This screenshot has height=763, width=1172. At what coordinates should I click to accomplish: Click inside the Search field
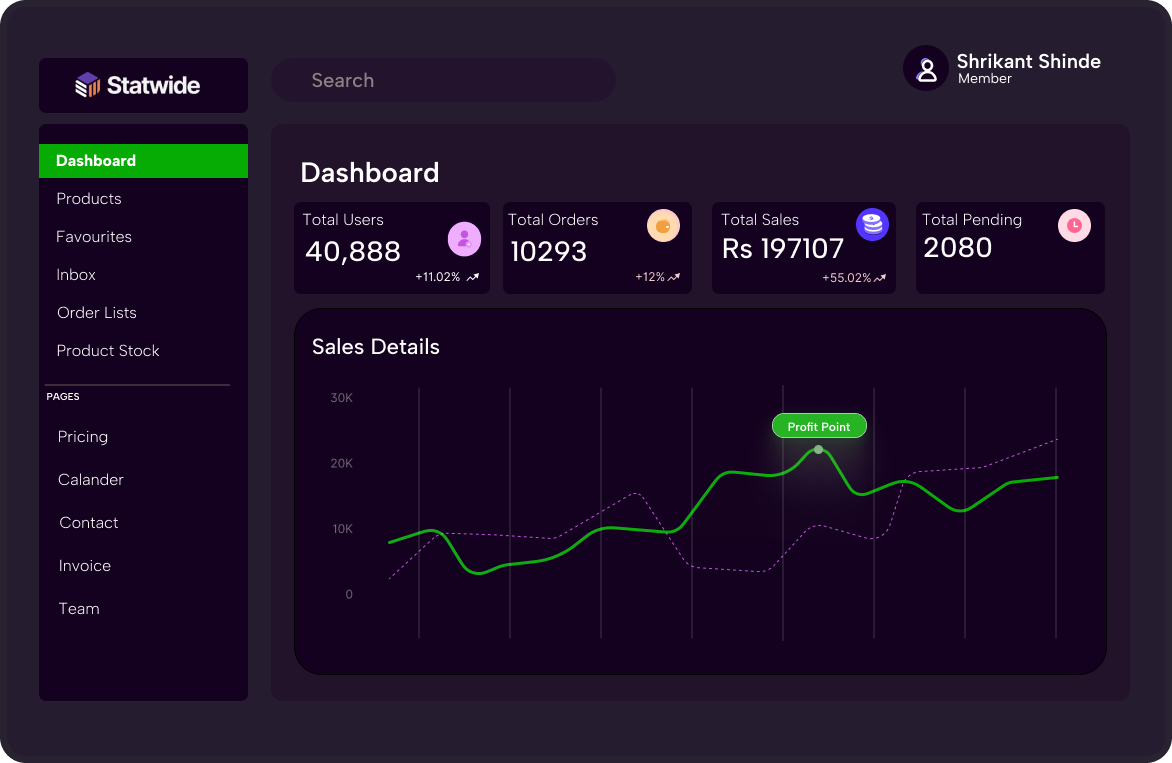click(x=443, y=80)
